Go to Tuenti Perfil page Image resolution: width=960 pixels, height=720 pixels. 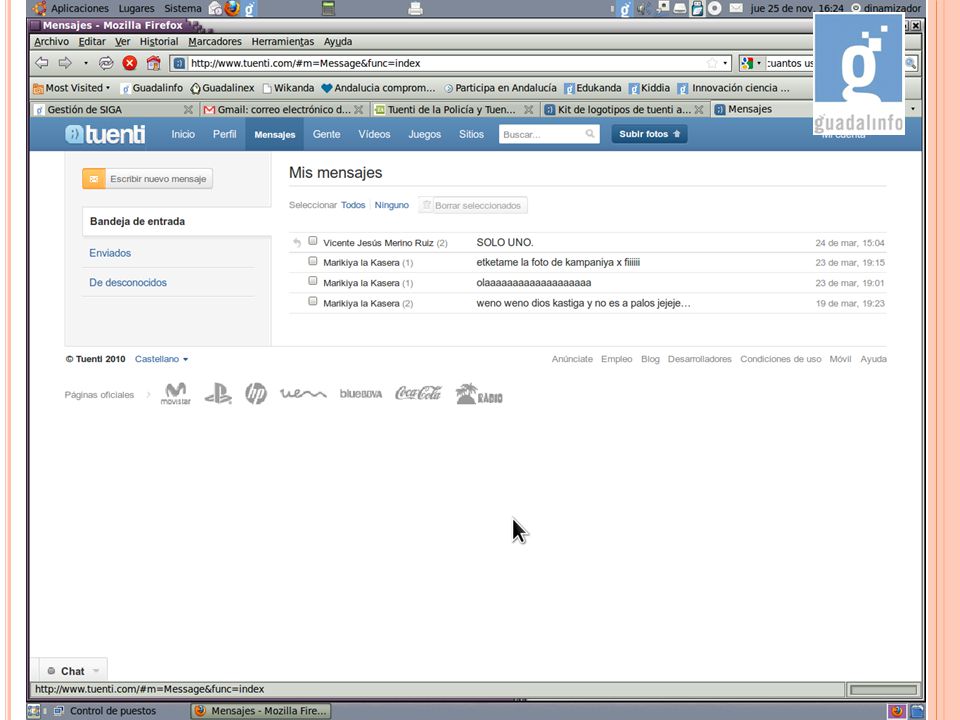tap(225, 134)
